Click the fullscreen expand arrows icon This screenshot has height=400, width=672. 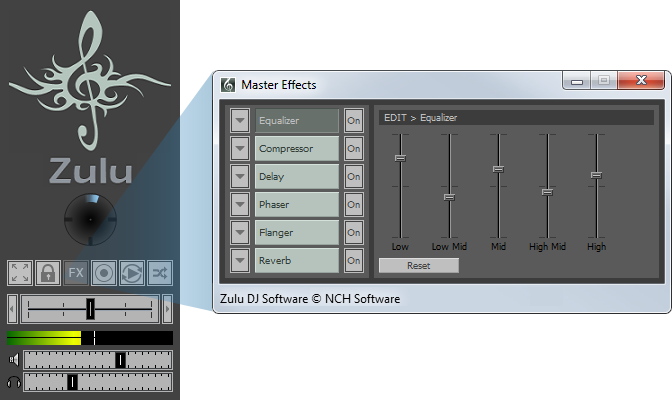pos(20,273)
